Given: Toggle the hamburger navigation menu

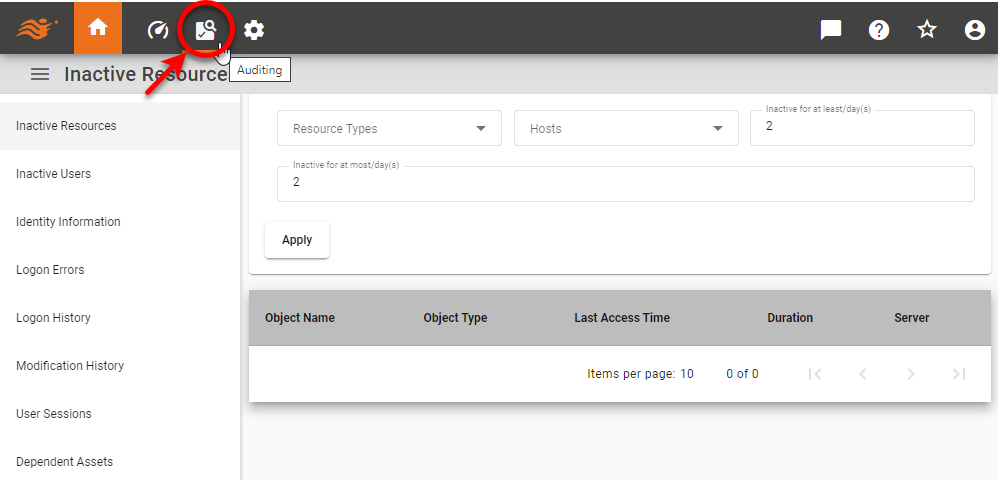Looking at the screenshot, I should [x=40, y=74].
